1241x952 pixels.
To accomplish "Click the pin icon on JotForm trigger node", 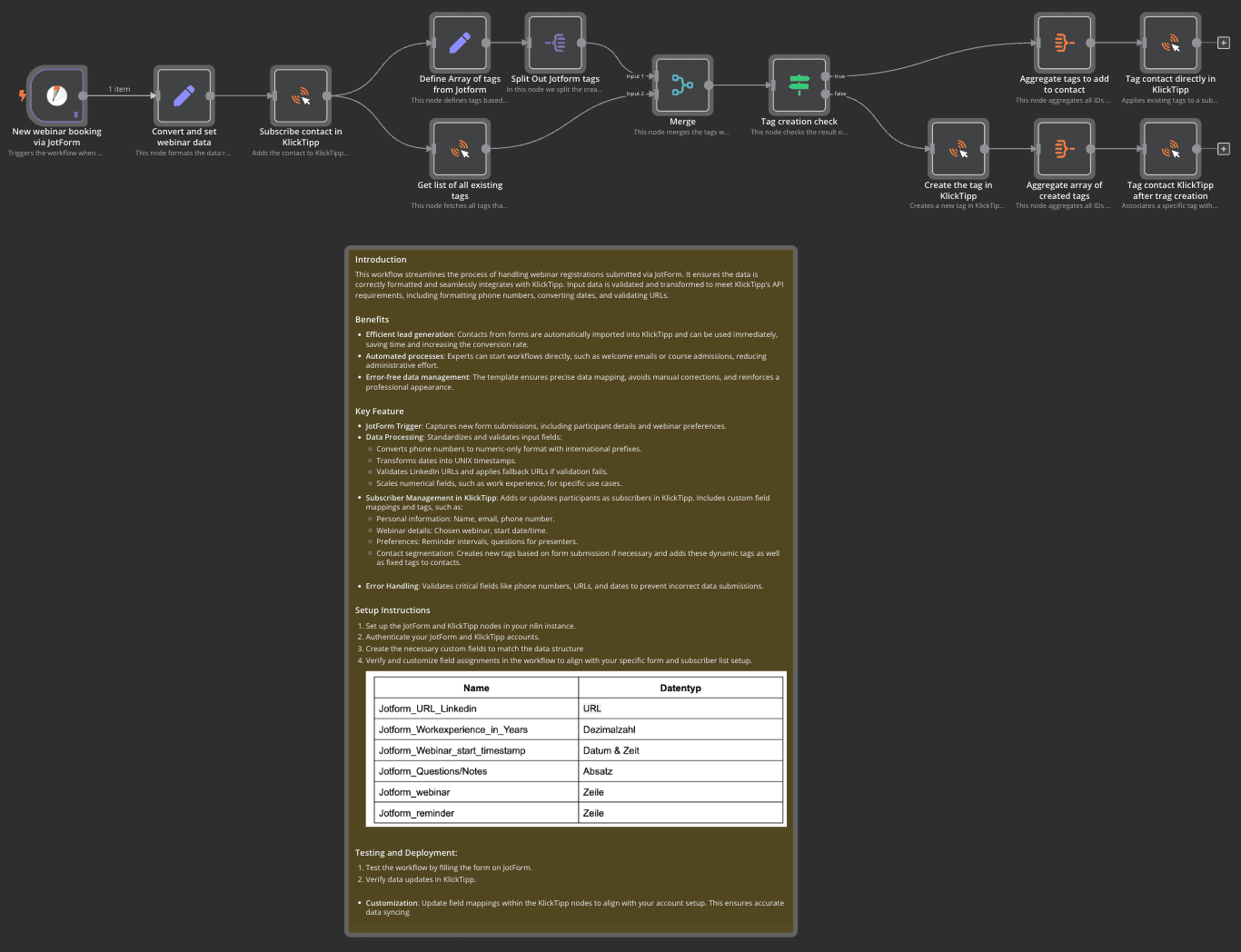I will (76, 114).
